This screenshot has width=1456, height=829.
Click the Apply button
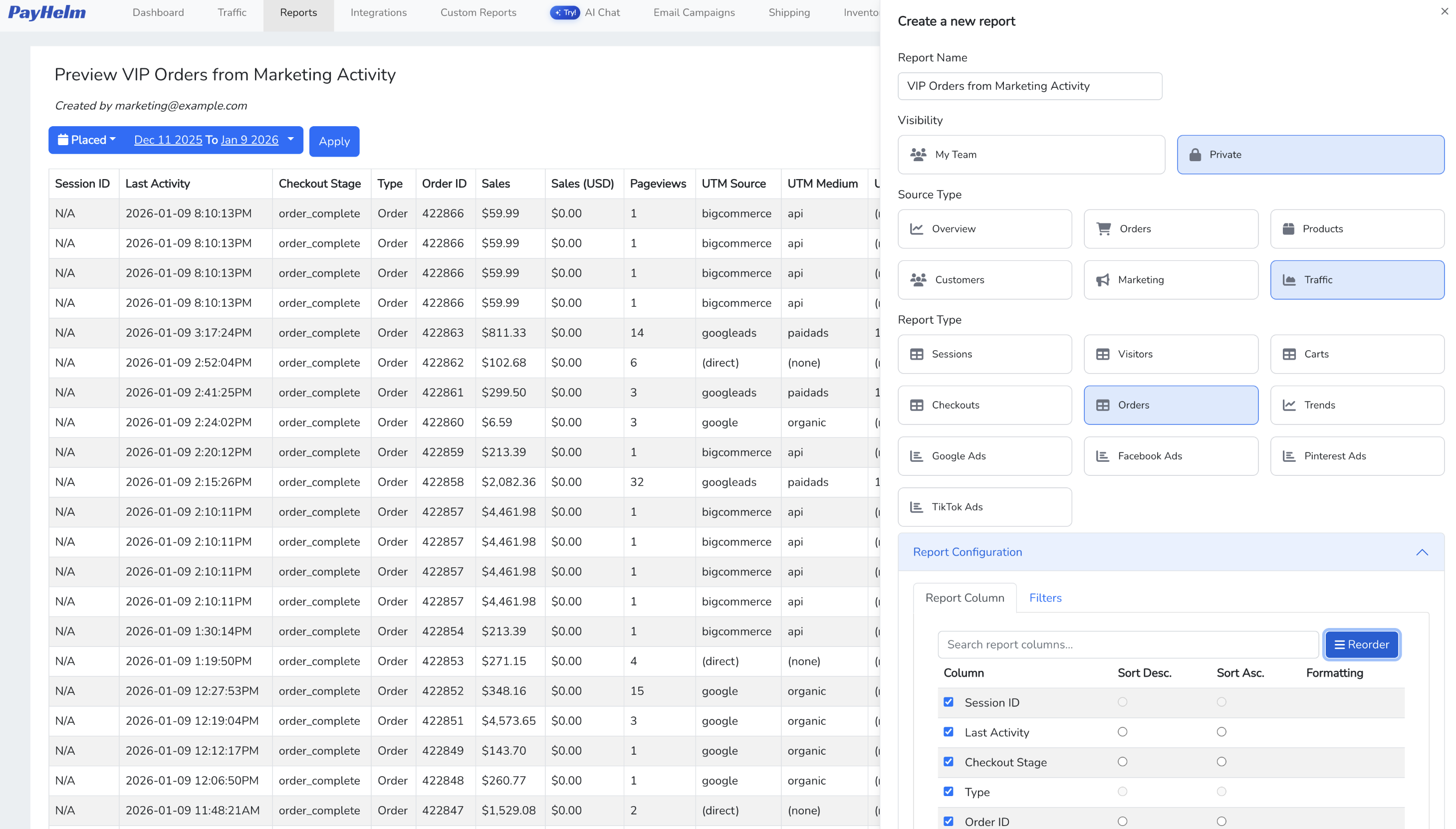[x=334, y=141]
